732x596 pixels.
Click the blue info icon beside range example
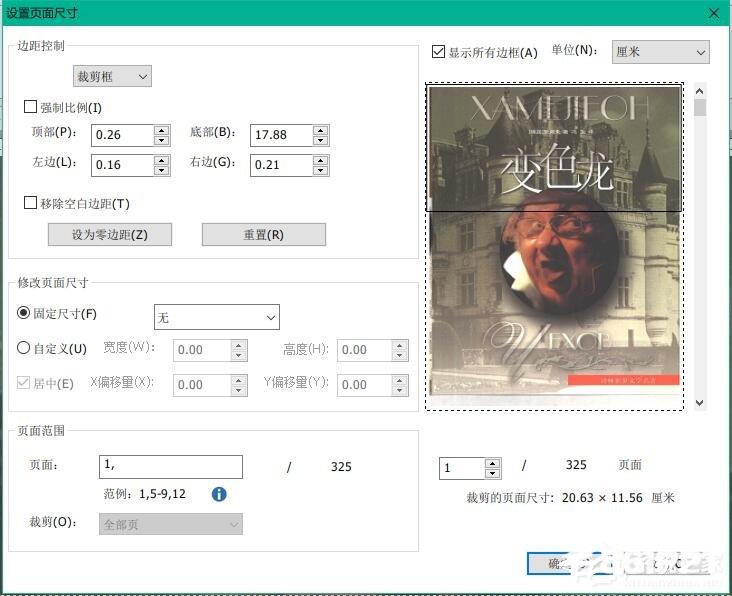point(219,494)
